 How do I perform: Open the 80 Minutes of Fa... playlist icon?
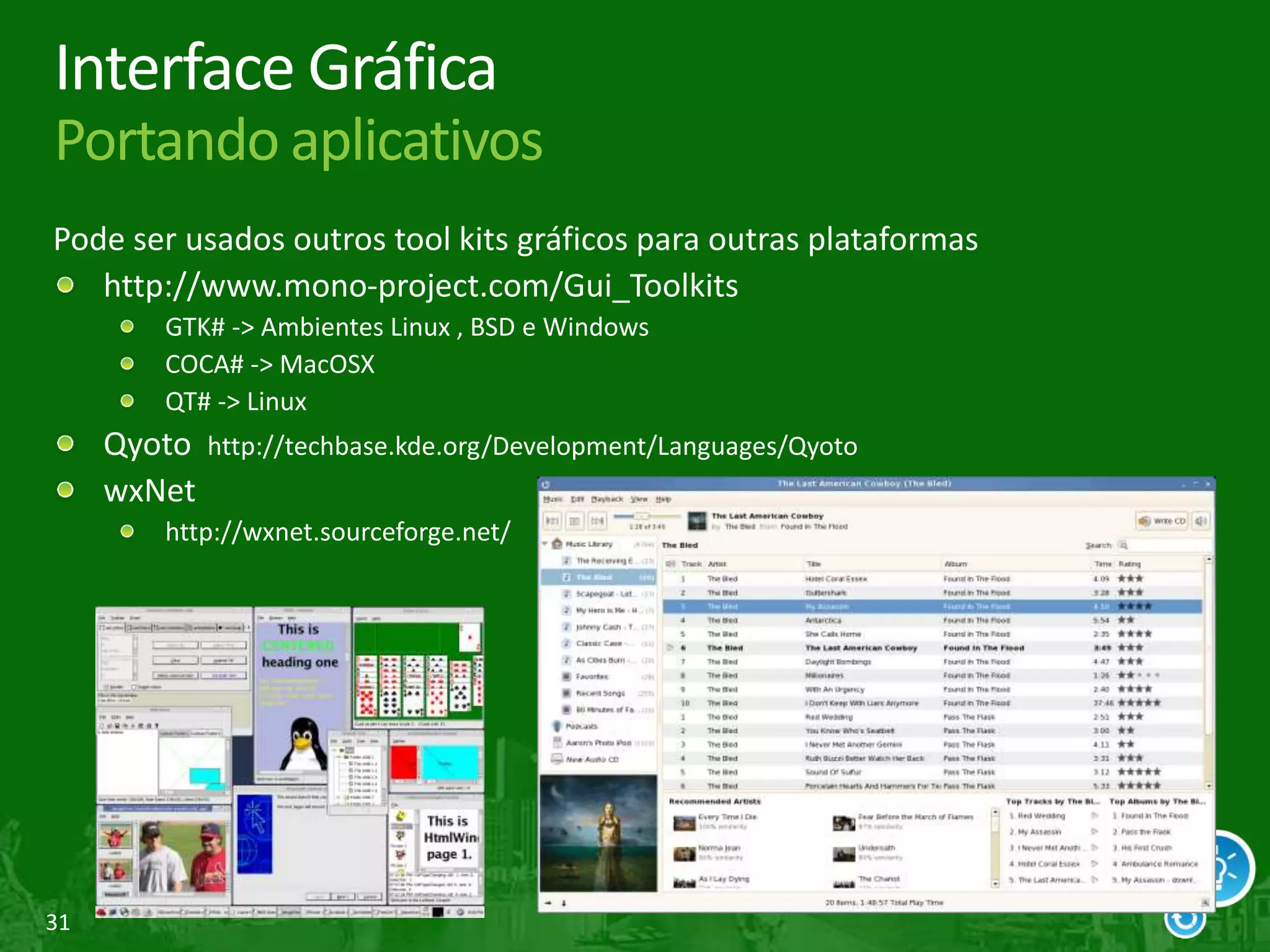(566, 710)
